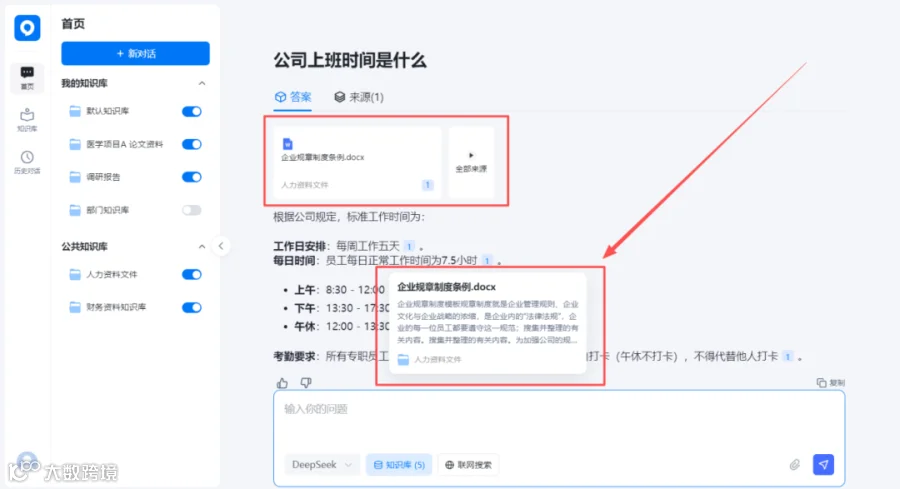Image resolution: width=900 pixels, height=489 pixels.
Task: Toggle 财务资料知识库 switch
Action: click(x=192, y=308)
